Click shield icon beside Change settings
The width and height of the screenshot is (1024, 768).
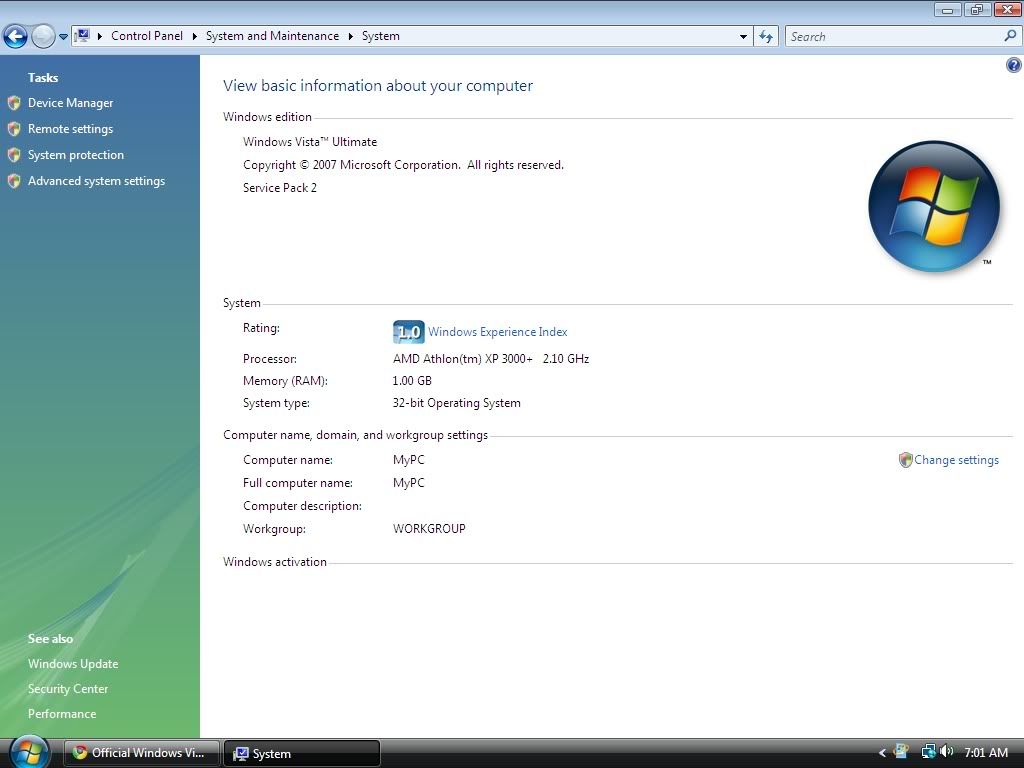[x=905, y=460]
